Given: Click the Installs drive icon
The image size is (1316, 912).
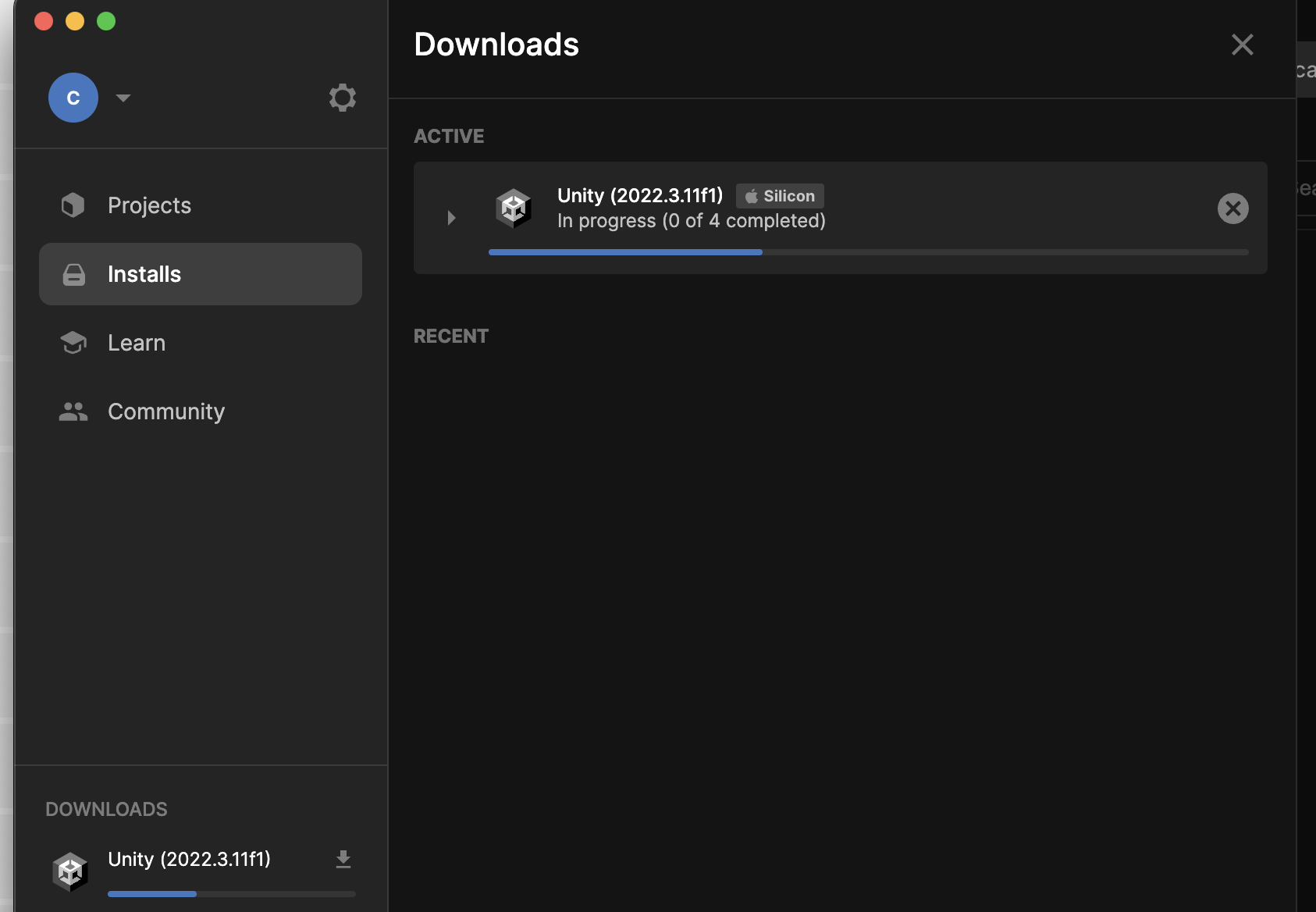Looking at the screenshot, I should click(x=73, y=274).
